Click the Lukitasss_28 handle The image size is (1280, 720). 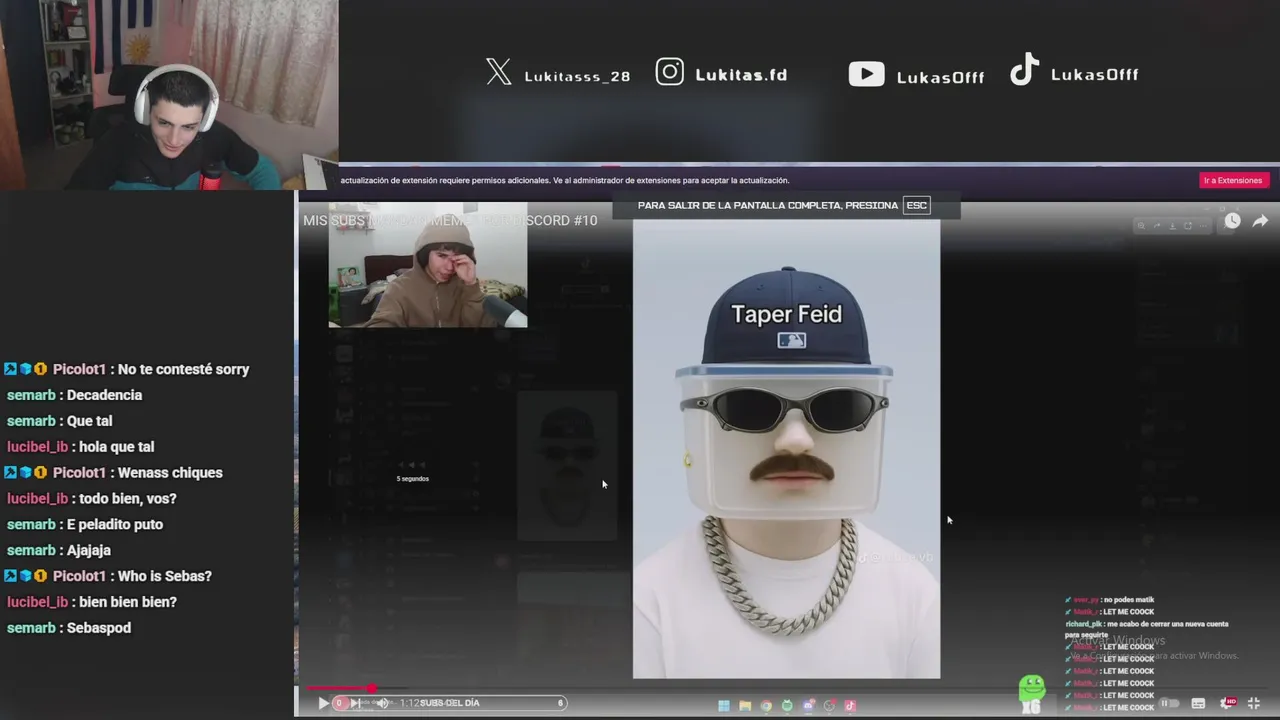(x=577, y=76)
